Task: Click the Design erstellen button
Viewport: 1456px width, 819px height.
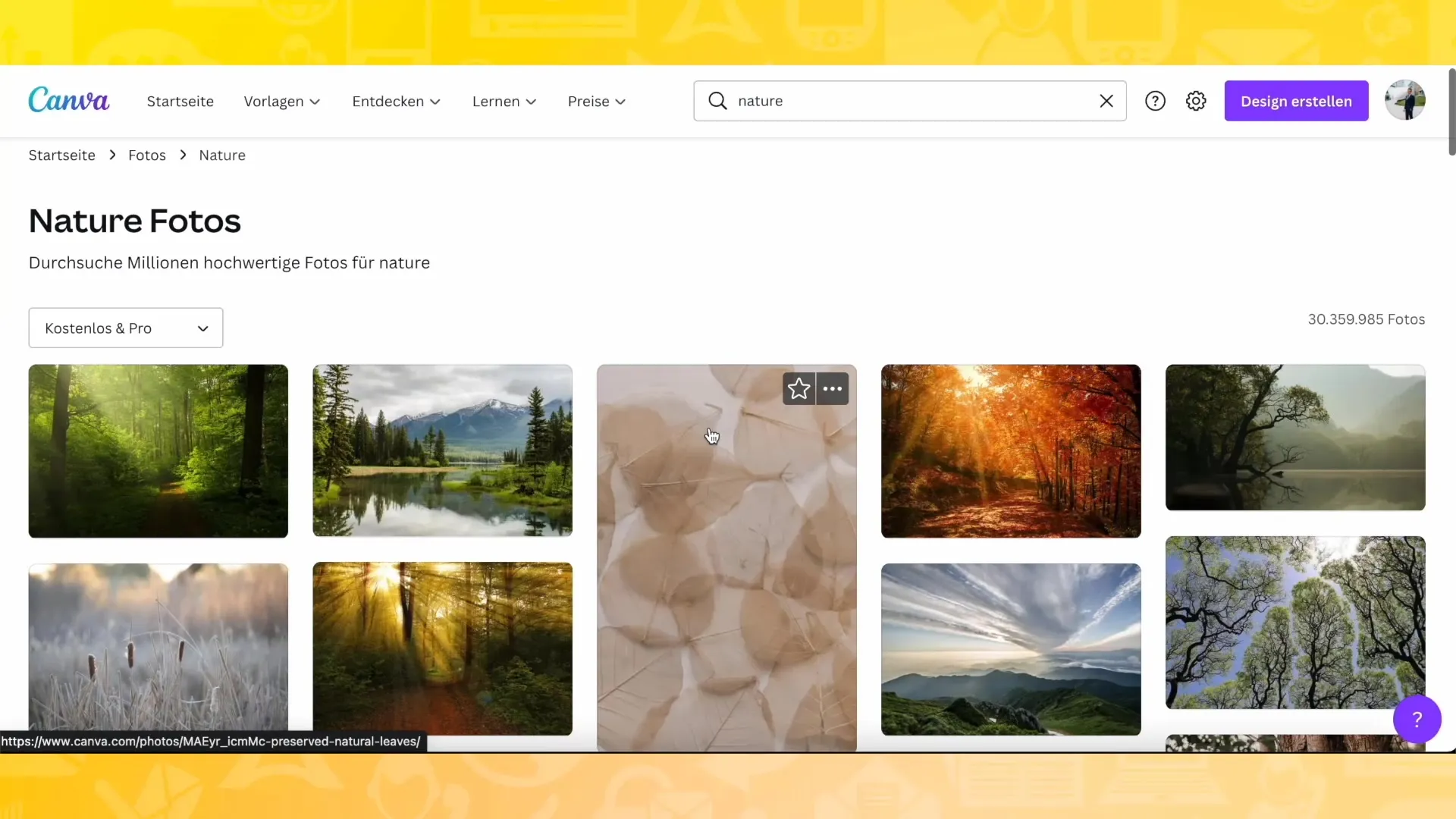Action: pos(1297,101)
